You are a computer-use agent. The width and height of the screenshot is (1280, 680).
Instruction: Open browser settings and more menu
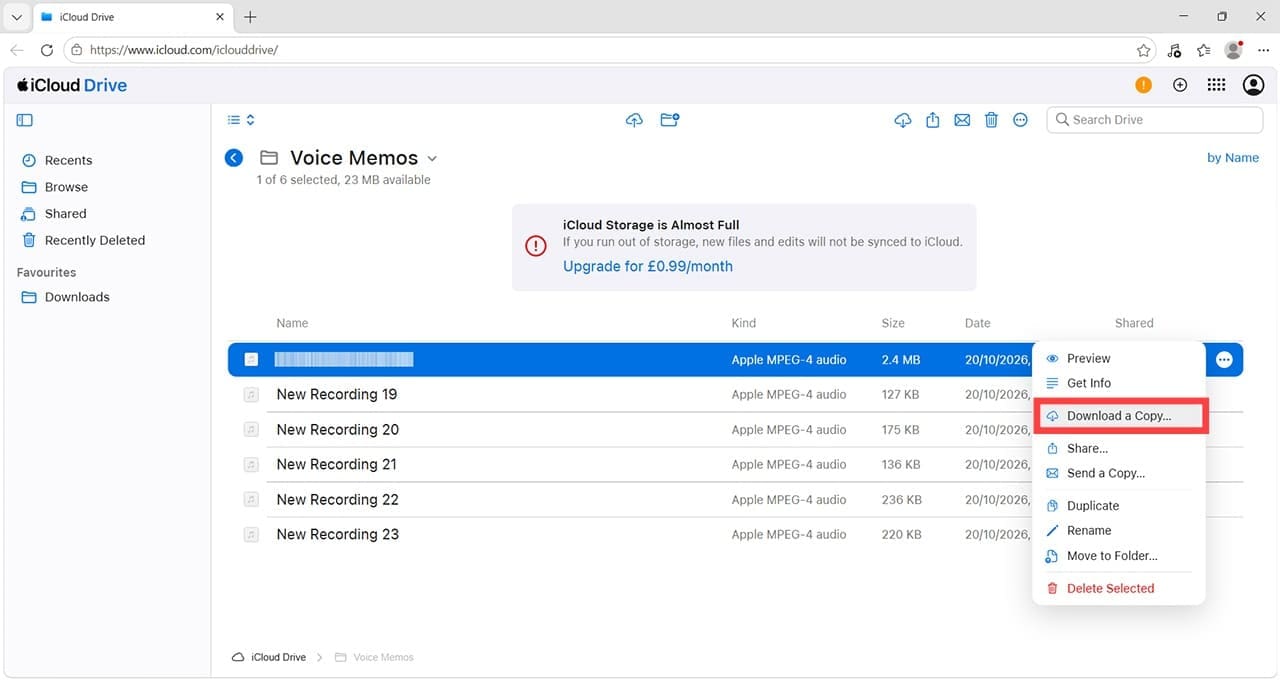point(1263,50)
